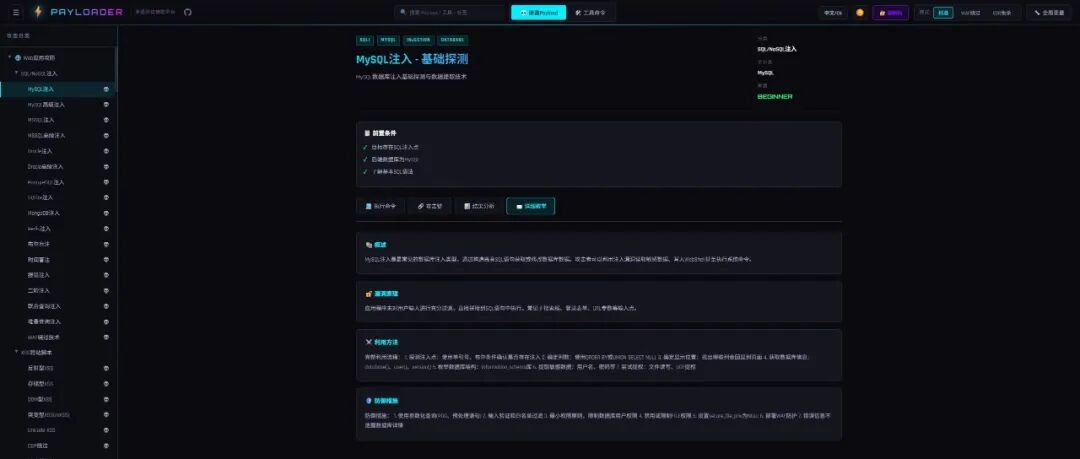This screenshot has height=459, width=1080.
Task: Open the 全局变量 button
Action: pos(1049,12)
